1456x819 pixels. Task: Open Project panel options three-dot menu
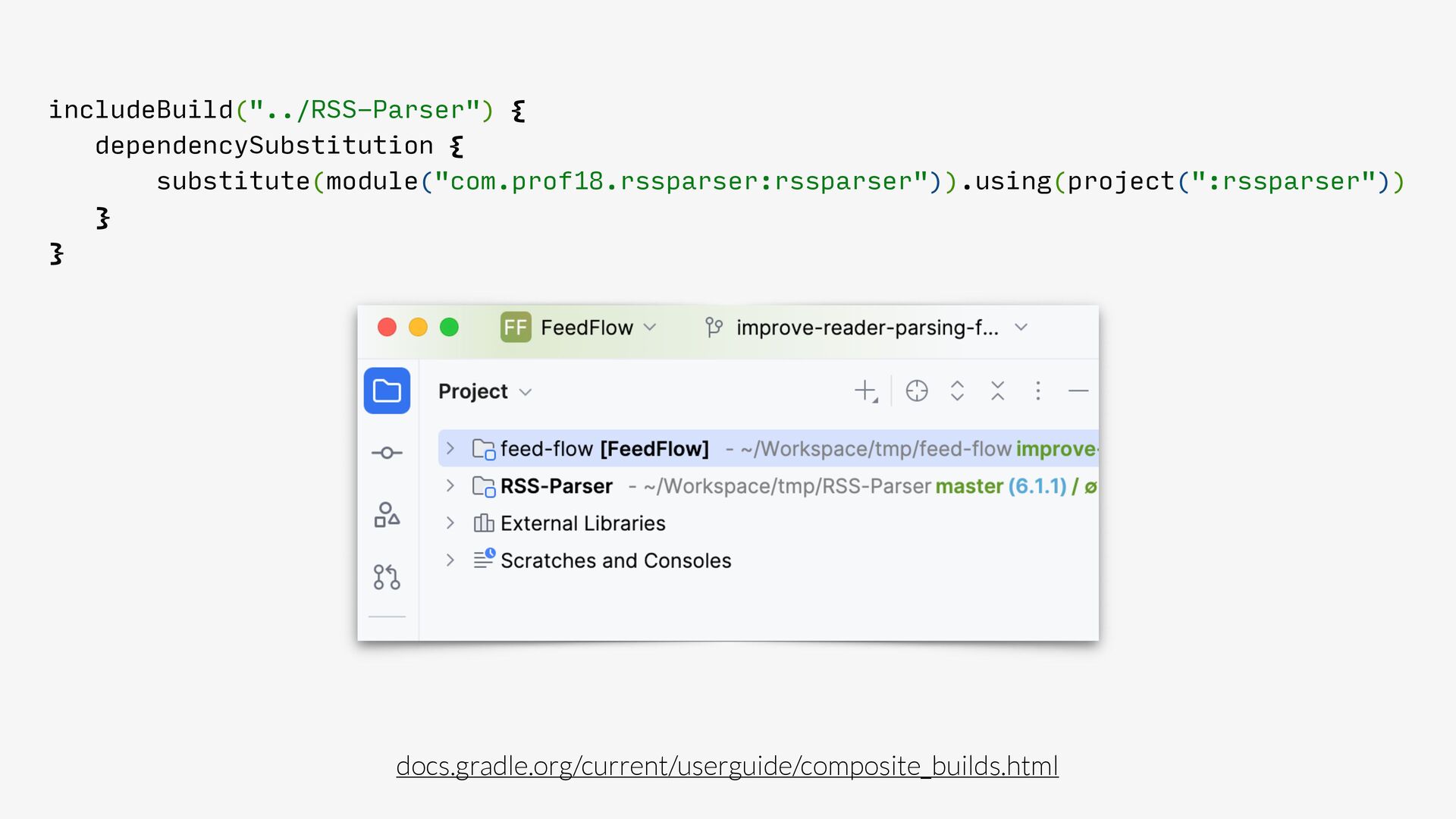click(1037, 391)
